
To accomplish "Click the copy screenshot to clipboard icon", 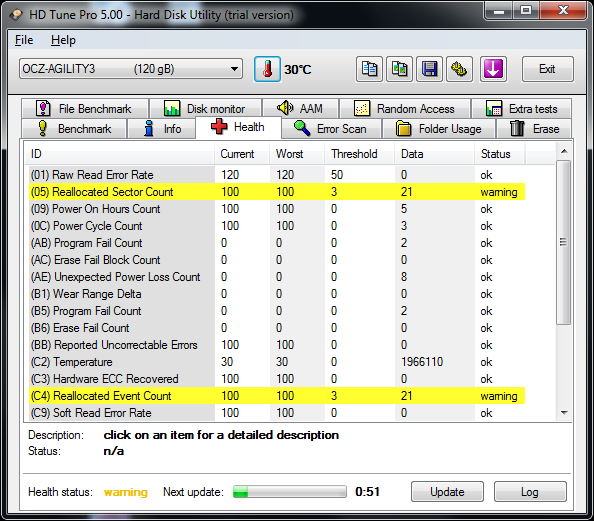I will pos(399,69).
